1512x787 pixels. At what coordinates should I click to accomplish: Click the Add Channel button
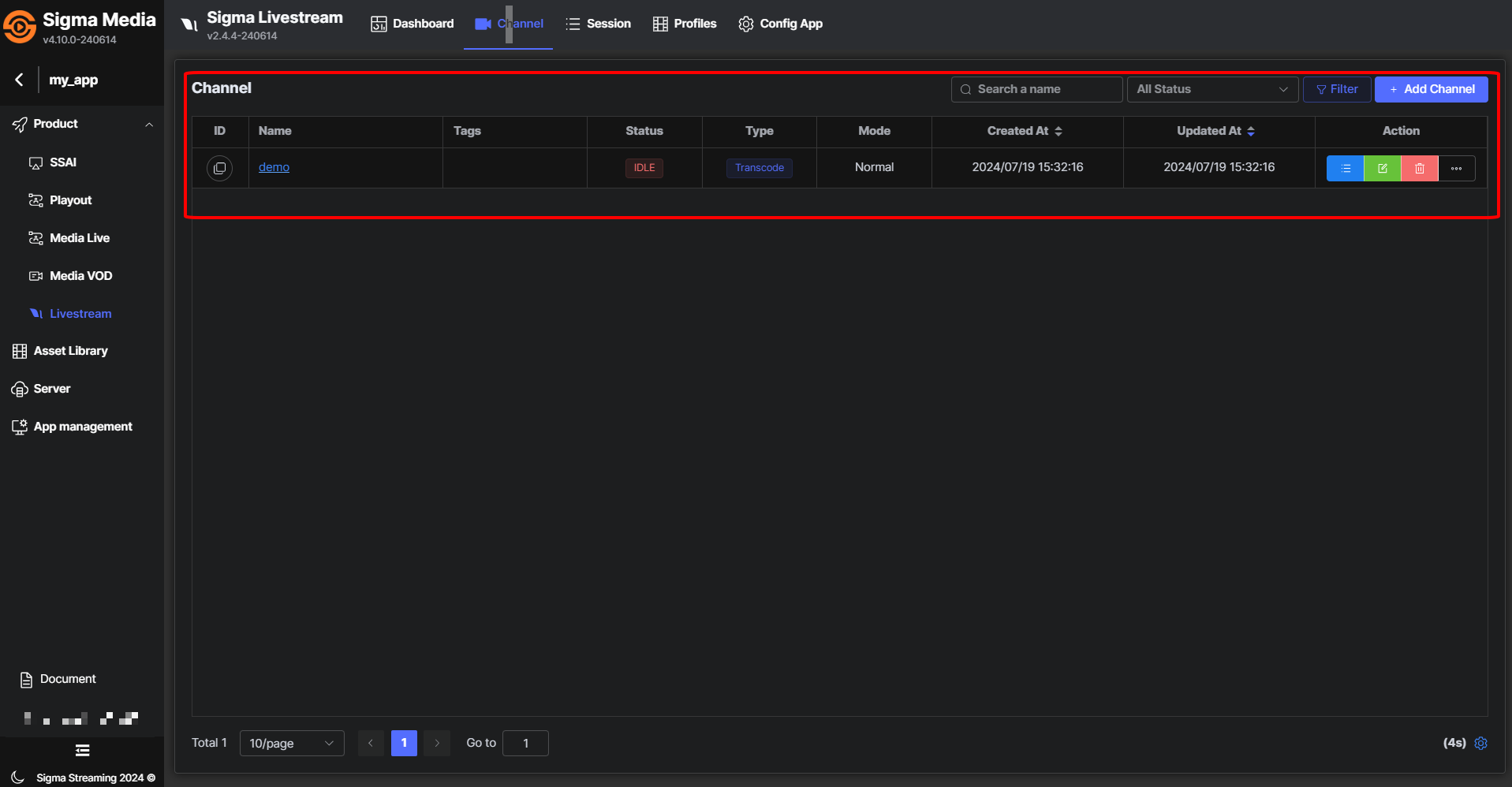(x=1431, y=89)
